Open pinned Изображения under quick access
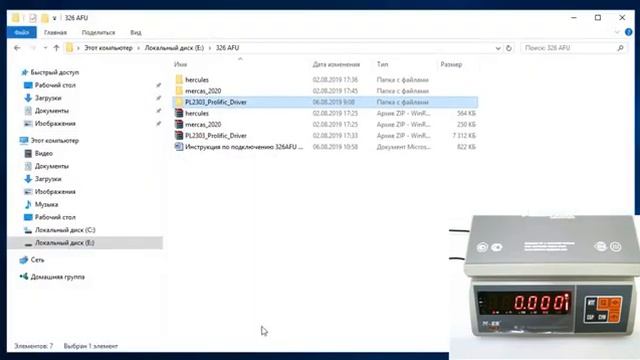 (x=55, y=123)
